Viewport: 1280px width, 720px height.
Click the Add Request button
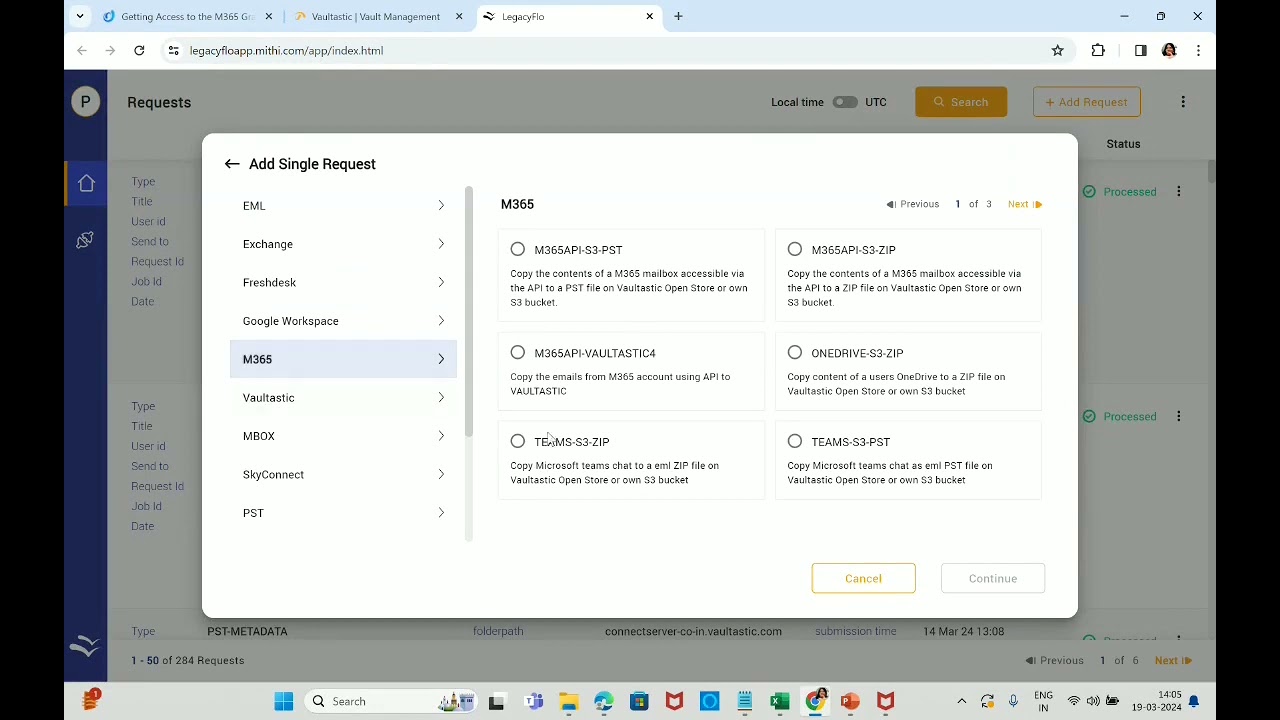[x=1087, y=102]
